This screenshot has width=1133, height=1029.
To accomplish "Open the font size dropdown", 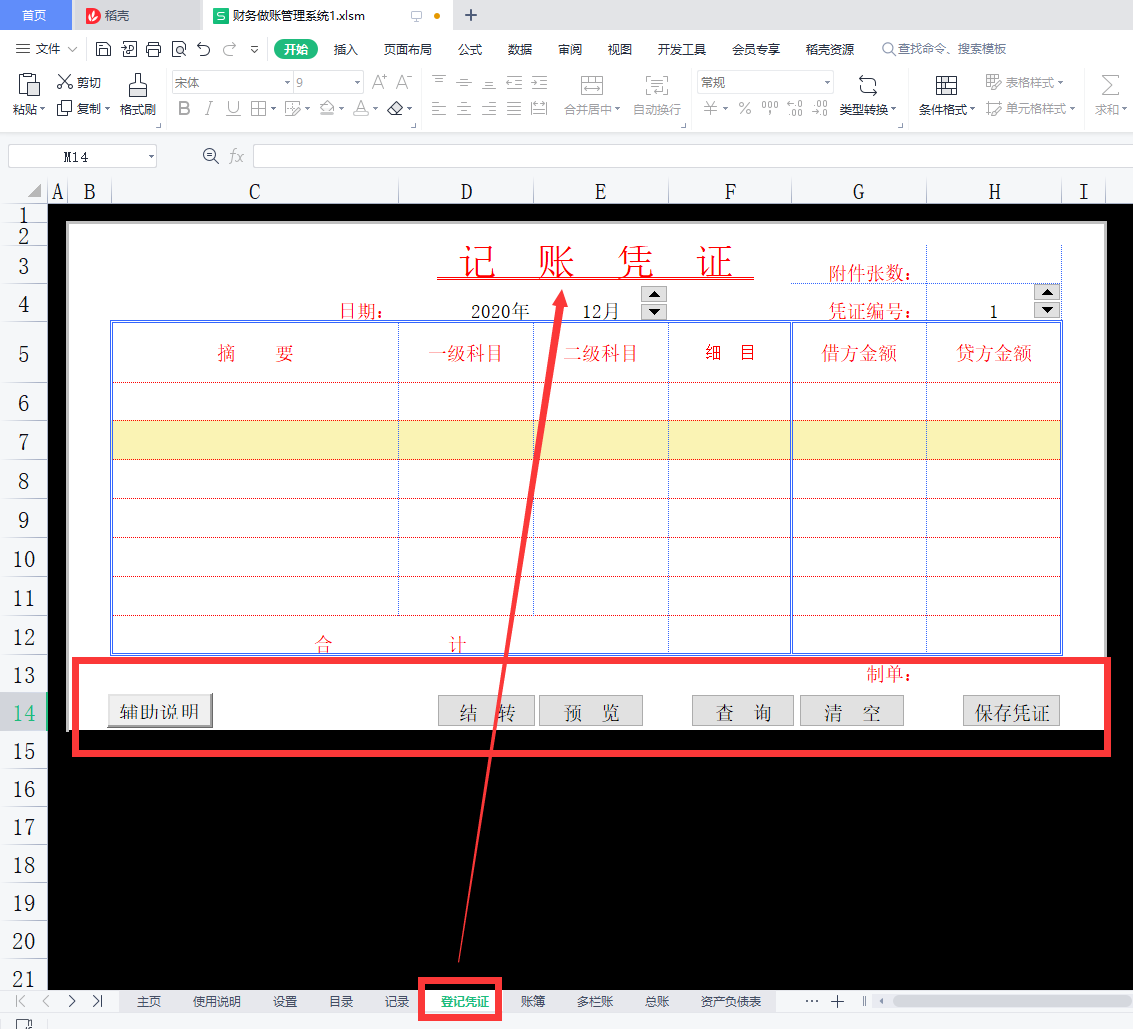I will pyautogui.click(x=357, y=82).
